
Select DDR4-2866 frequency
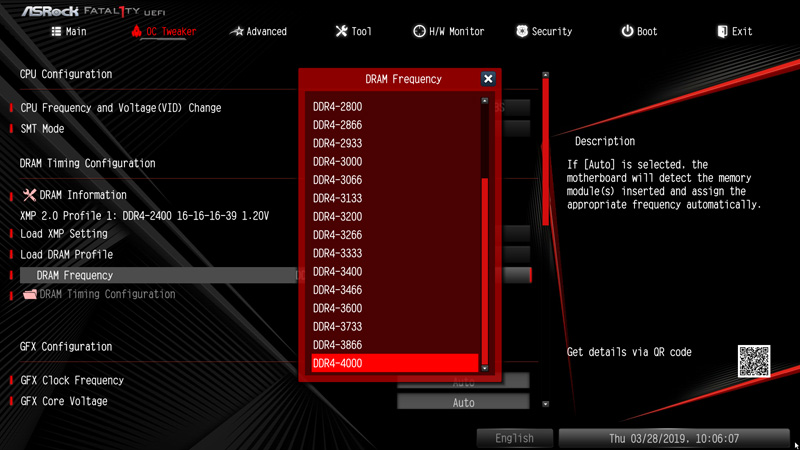point(395,125)
